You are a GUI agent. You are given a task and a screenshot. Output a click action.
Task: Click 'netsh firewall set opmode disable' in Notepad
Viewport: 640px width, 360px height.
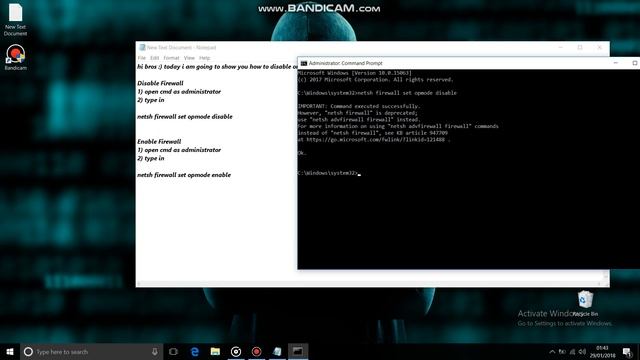tap(185, 117)
